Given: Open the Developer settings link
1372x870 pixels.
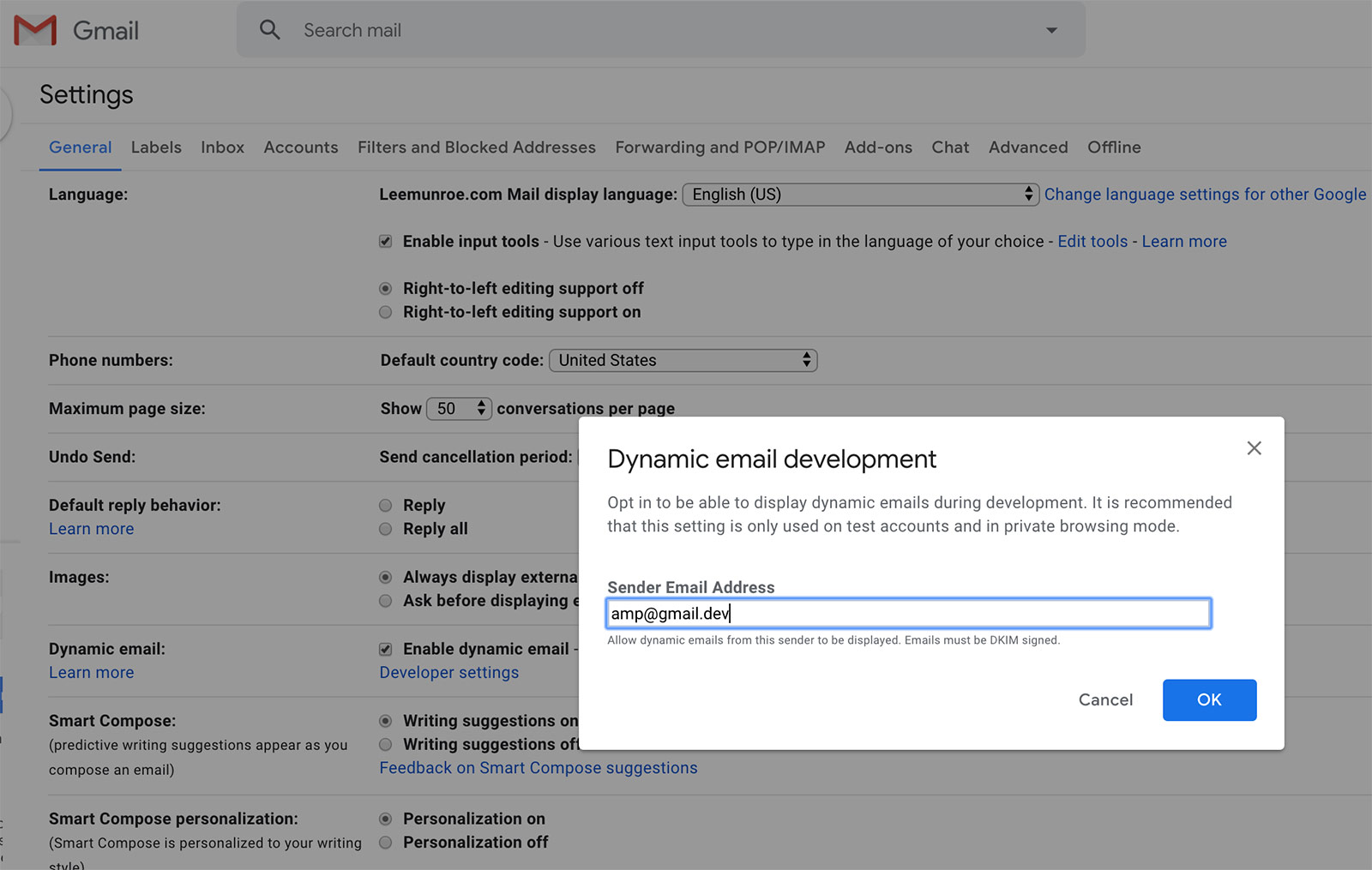Looking at the screenshot, I should coord(449,673).
